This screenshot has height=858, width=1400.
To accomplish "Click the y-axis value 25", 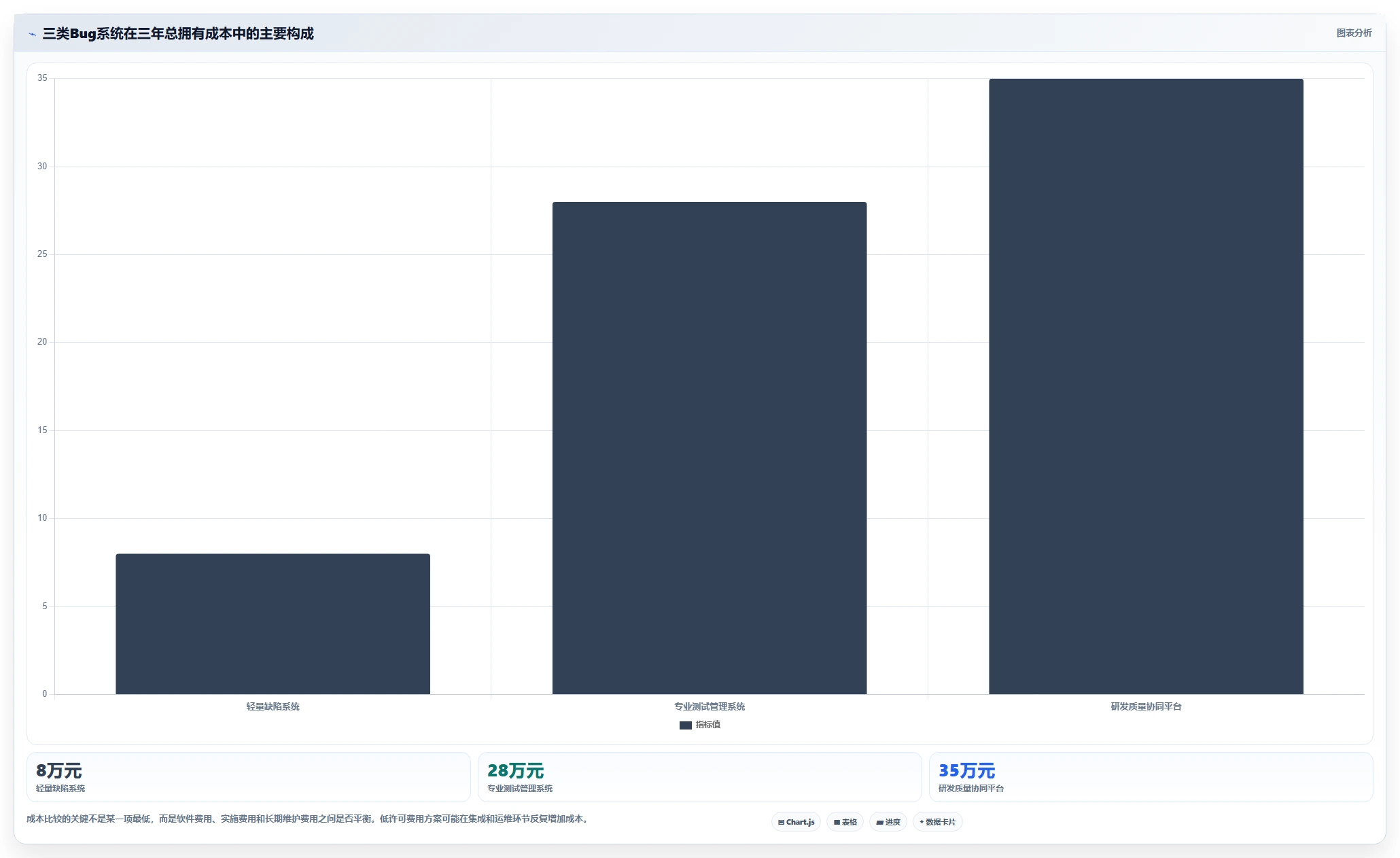I will click(42, 254).
